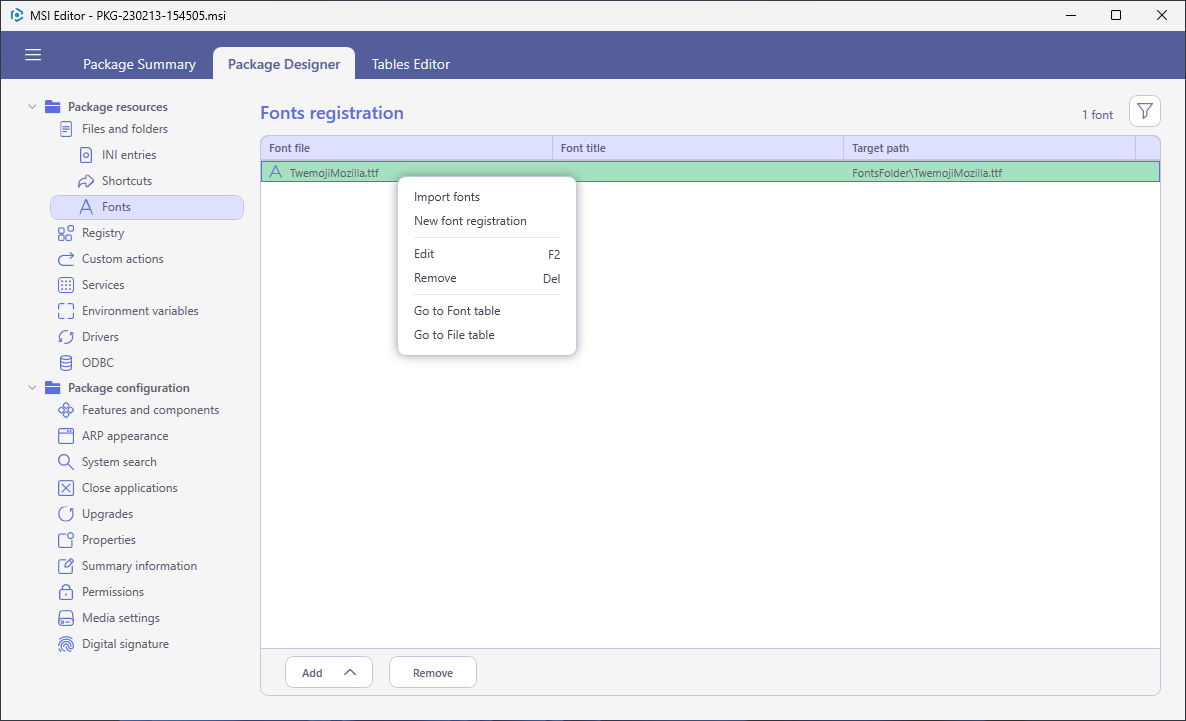The height and width of the screenshot is (721, 1186).
Task: Open Environment variables section
Action: 140,311
